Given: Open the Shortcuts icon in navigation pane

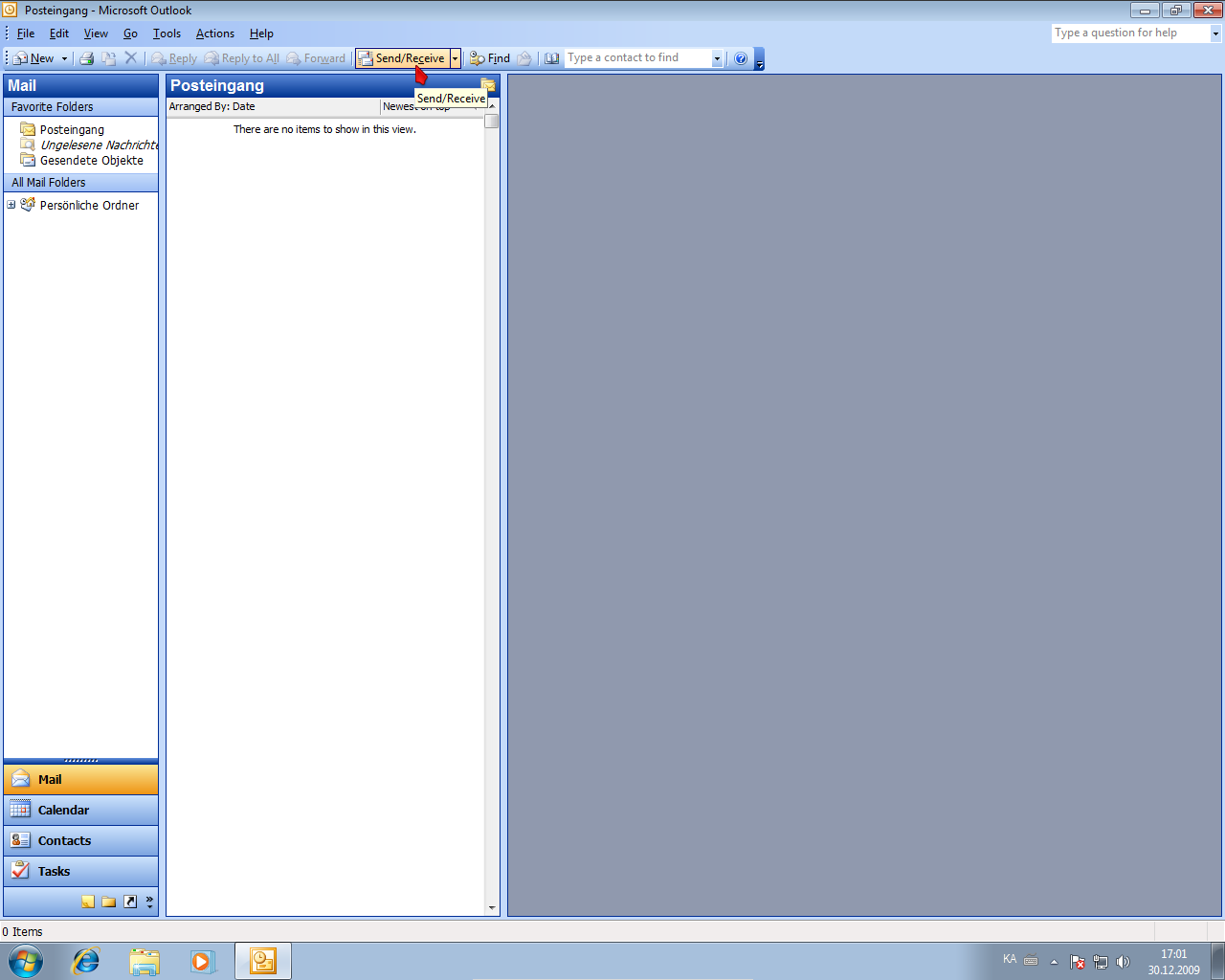Looking at the screenshot, I should click(x=130, y=902).
